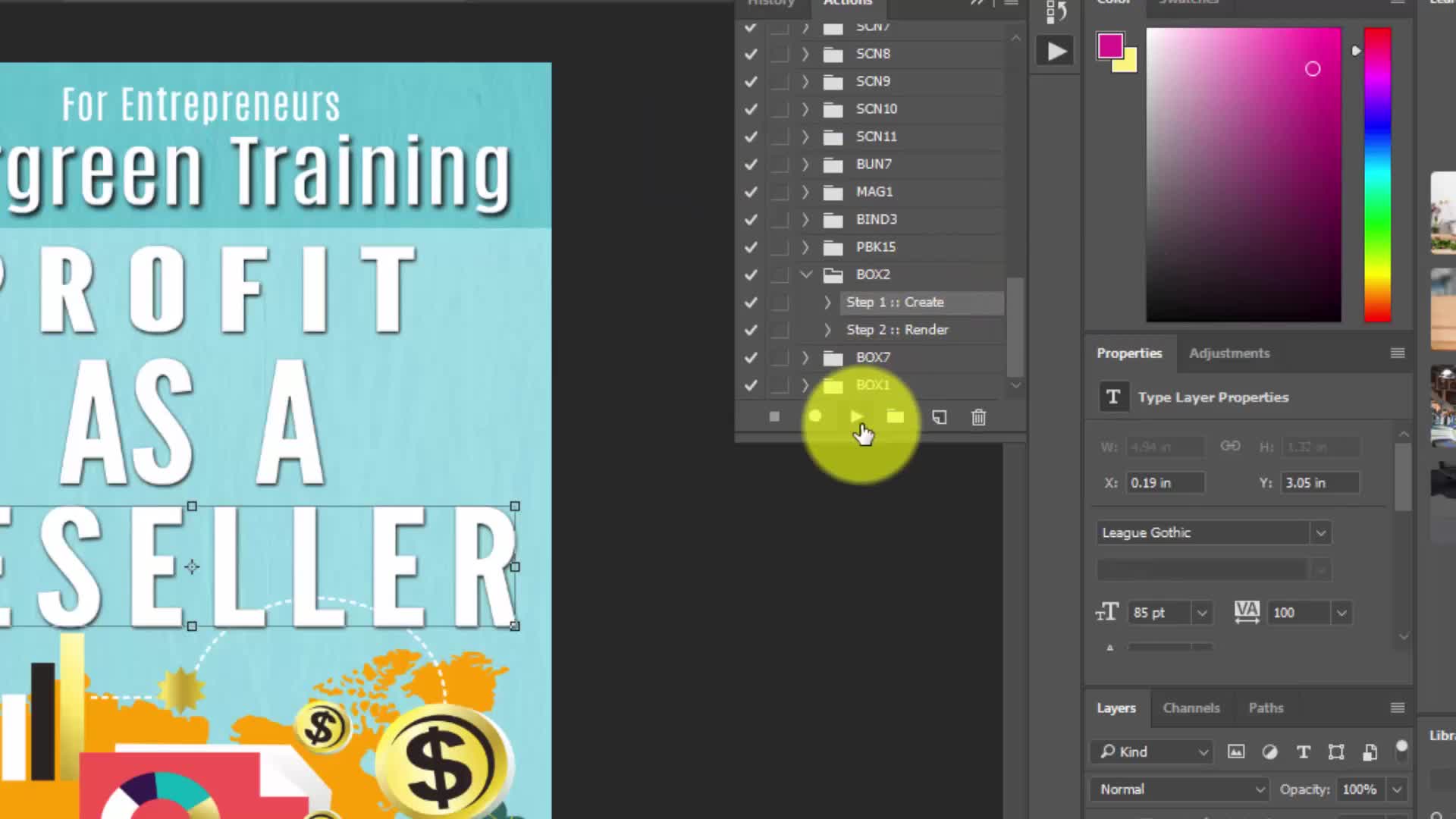Expand the SCN11 action set
Viewport: 1456px width, 819px height.
click(805, 136)
